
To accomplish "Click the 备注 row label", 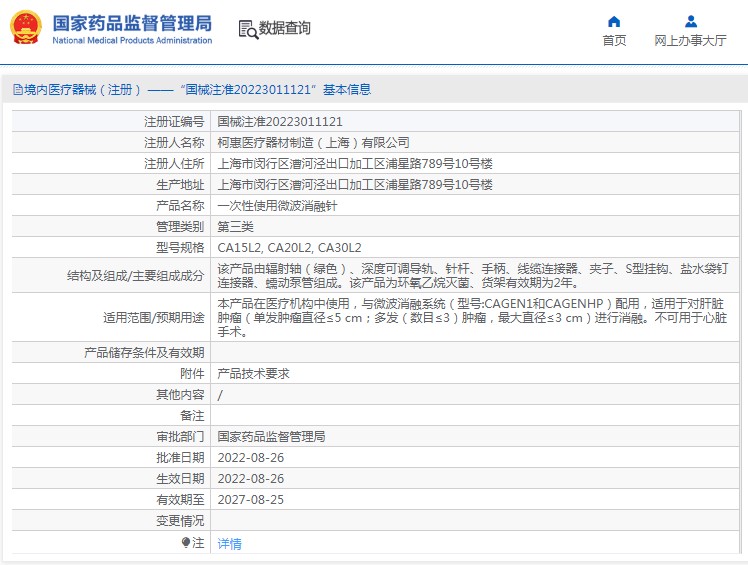I will coord(192,416).
